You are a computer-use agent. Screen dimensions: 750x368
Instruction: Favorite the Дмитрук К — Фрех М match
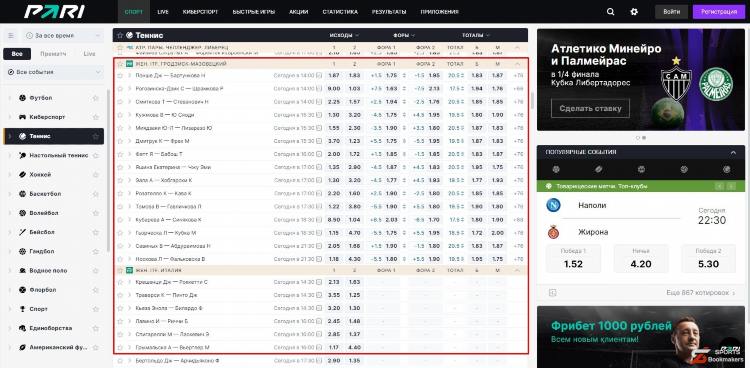120,141
